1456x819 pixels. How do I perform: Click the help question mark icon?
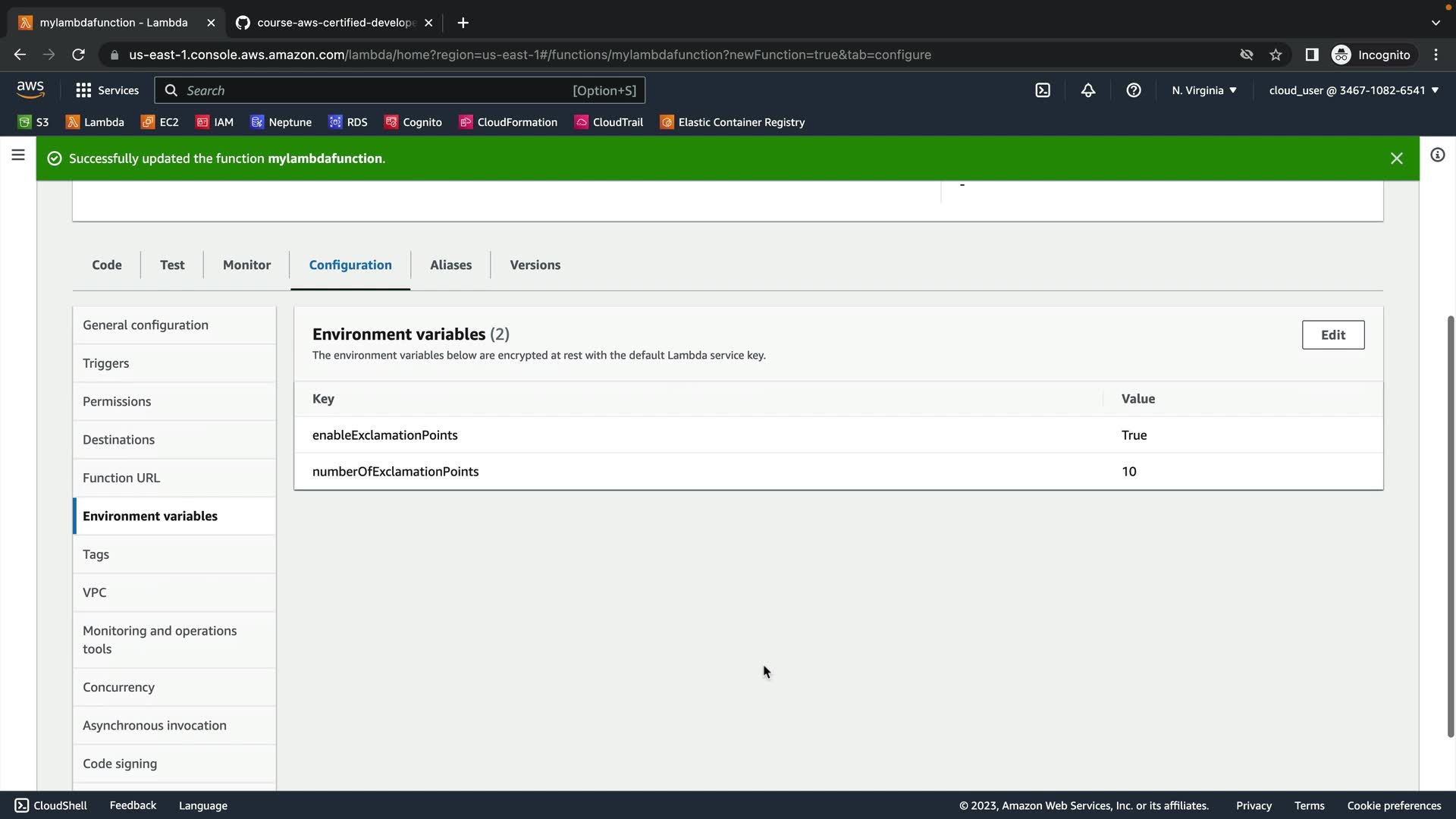coord(1134,90)
